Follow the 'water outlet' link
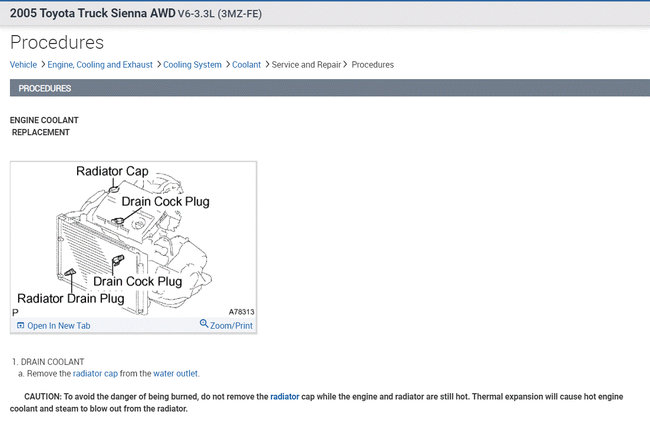This screenshot has width=650, height=421. tap(175, 373)
